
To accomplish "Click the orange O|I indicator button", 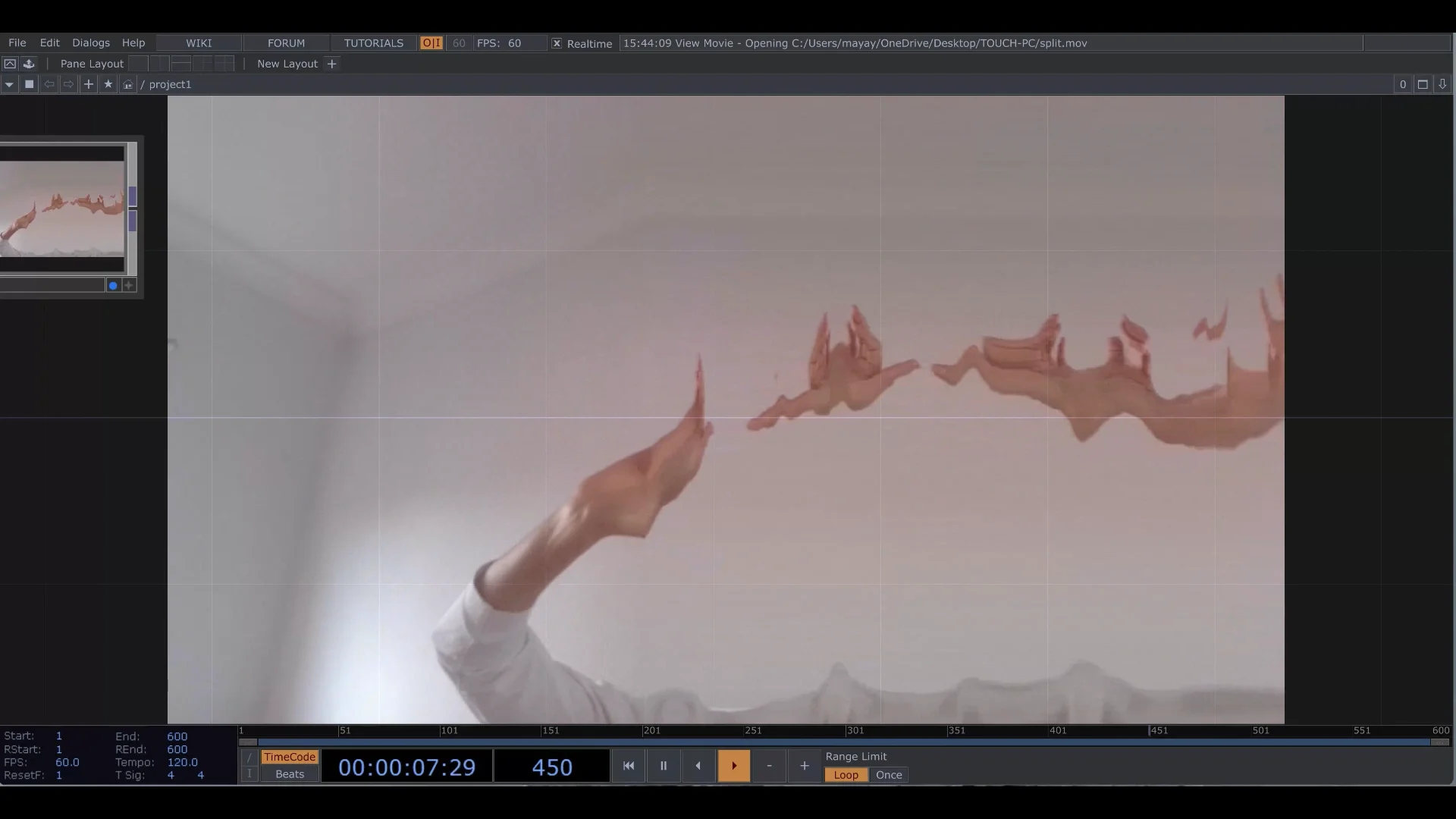I will [x=431, y=43].
